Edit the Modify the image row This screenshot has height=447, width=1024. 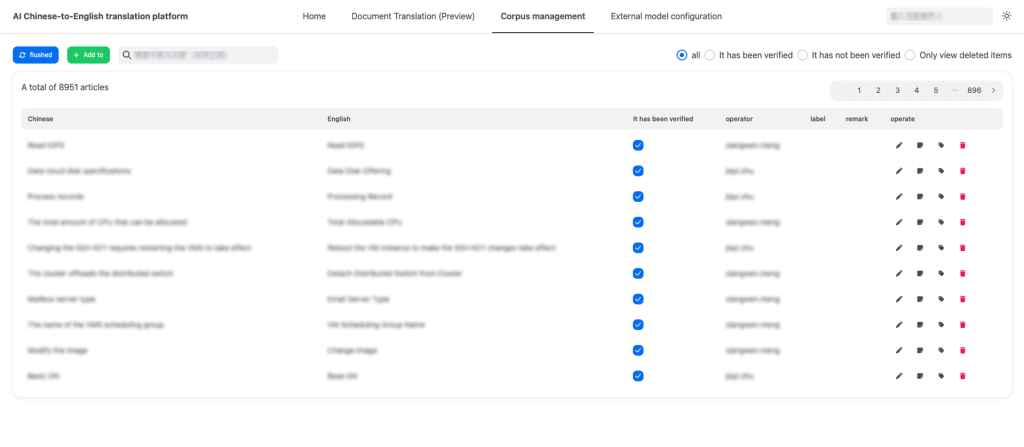(x=899, y=350)
